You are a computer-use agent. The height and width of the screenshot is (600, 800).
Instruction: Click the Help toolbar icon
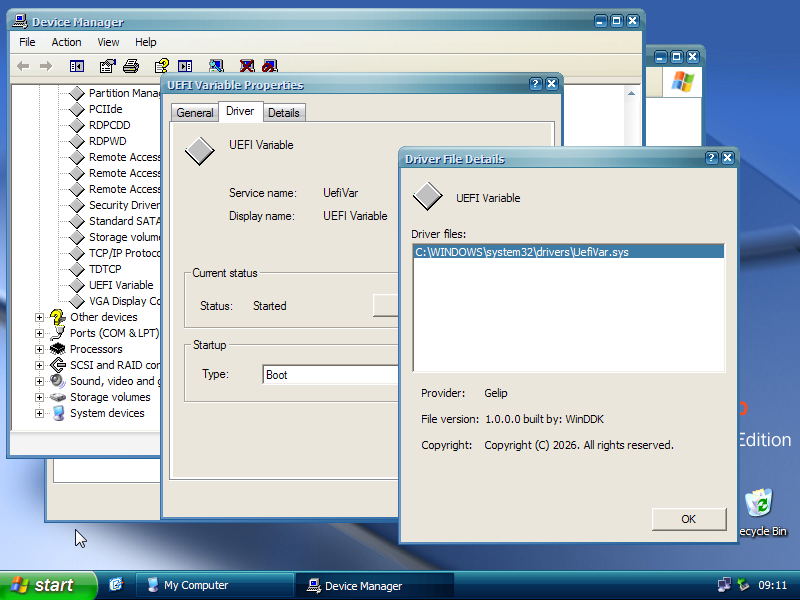tap(162, 66)
